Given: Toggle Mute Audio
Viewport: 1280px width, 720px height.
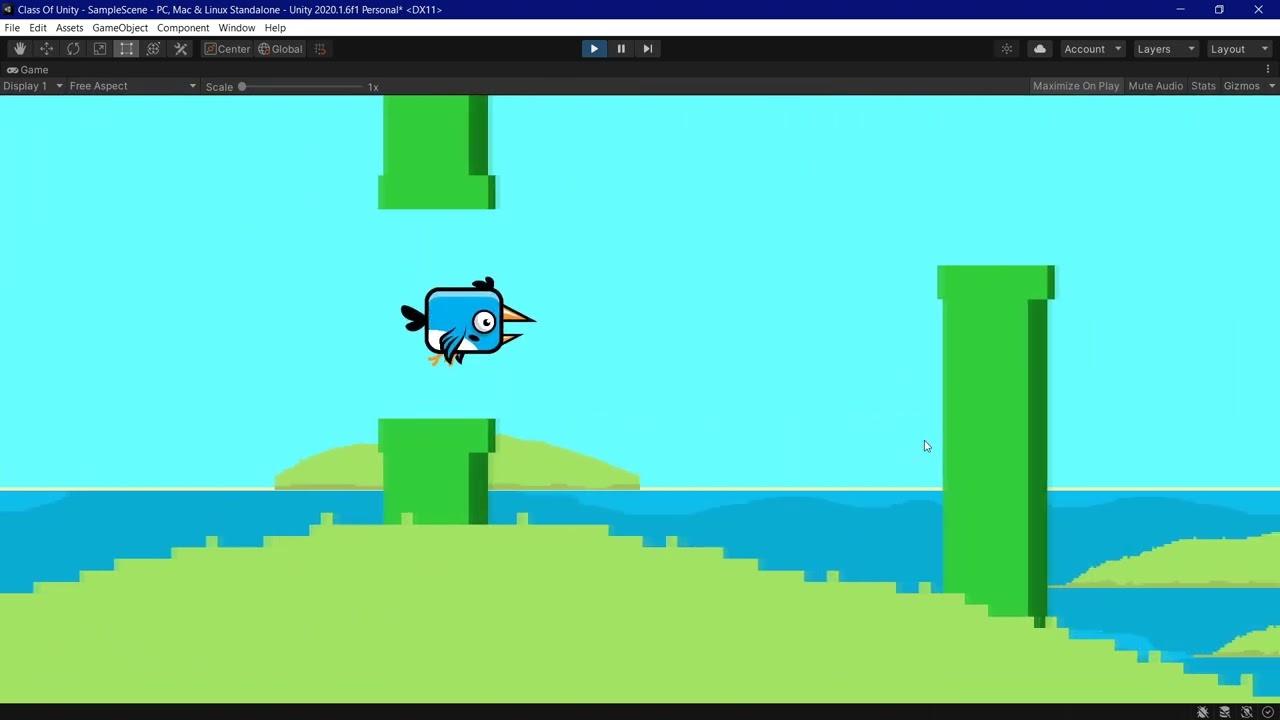Looking at the screenshot, I should pyautogui.click(x=1155, y=86).
